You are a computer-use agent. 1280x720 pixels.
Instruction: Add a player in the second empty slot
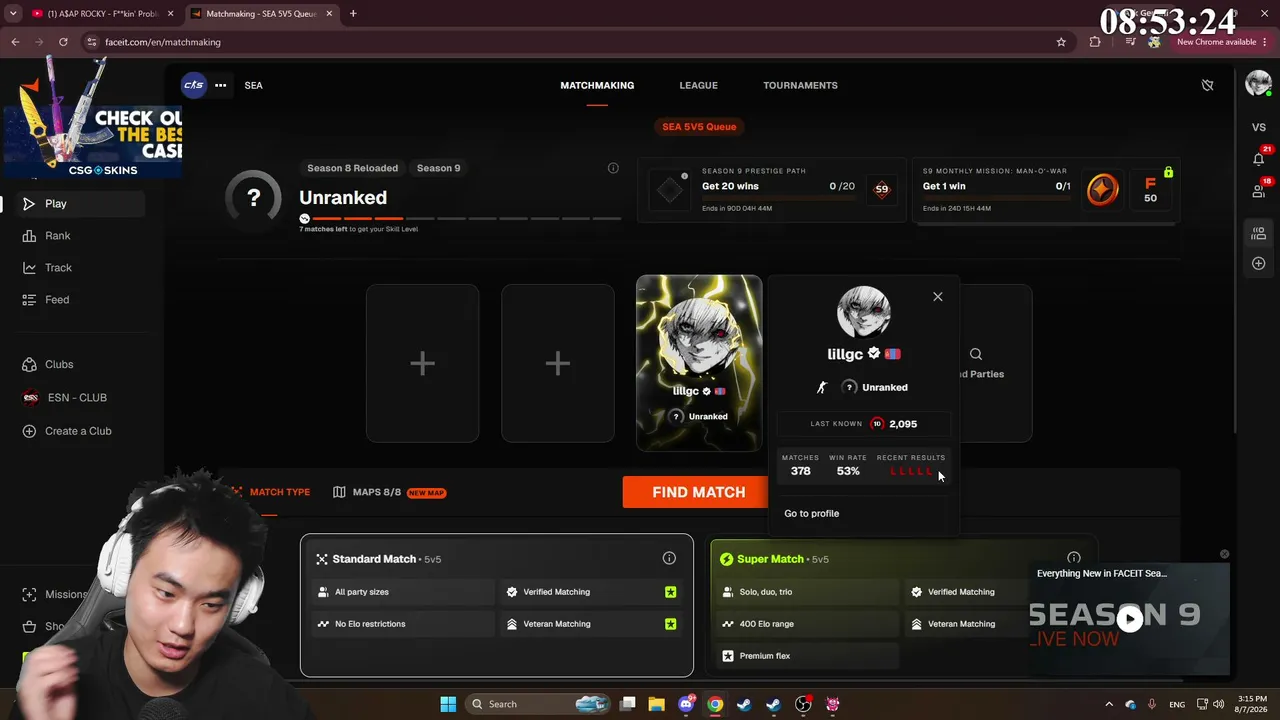[x=557, y=363]
